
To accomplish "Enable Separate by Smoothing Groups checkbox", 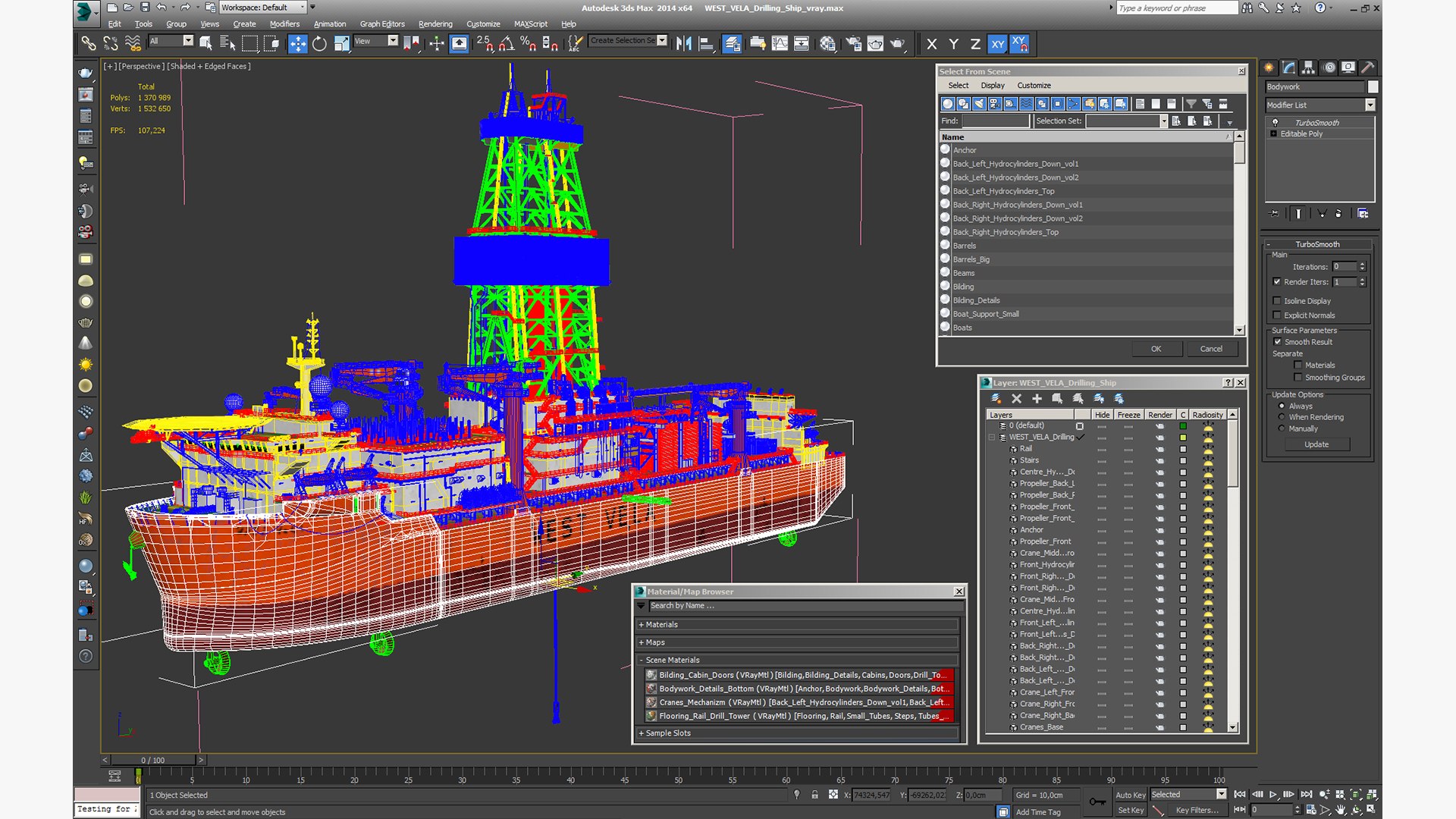I will point(1298,377).
